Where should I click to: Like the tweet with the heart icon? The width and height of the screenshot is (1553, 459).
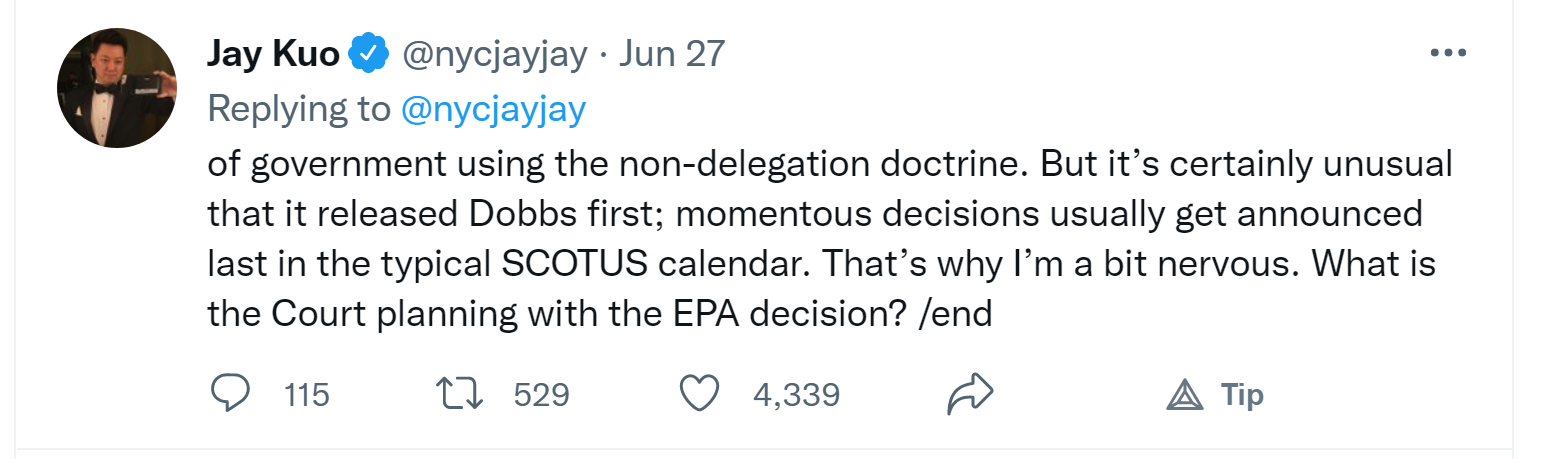(699, 395)
